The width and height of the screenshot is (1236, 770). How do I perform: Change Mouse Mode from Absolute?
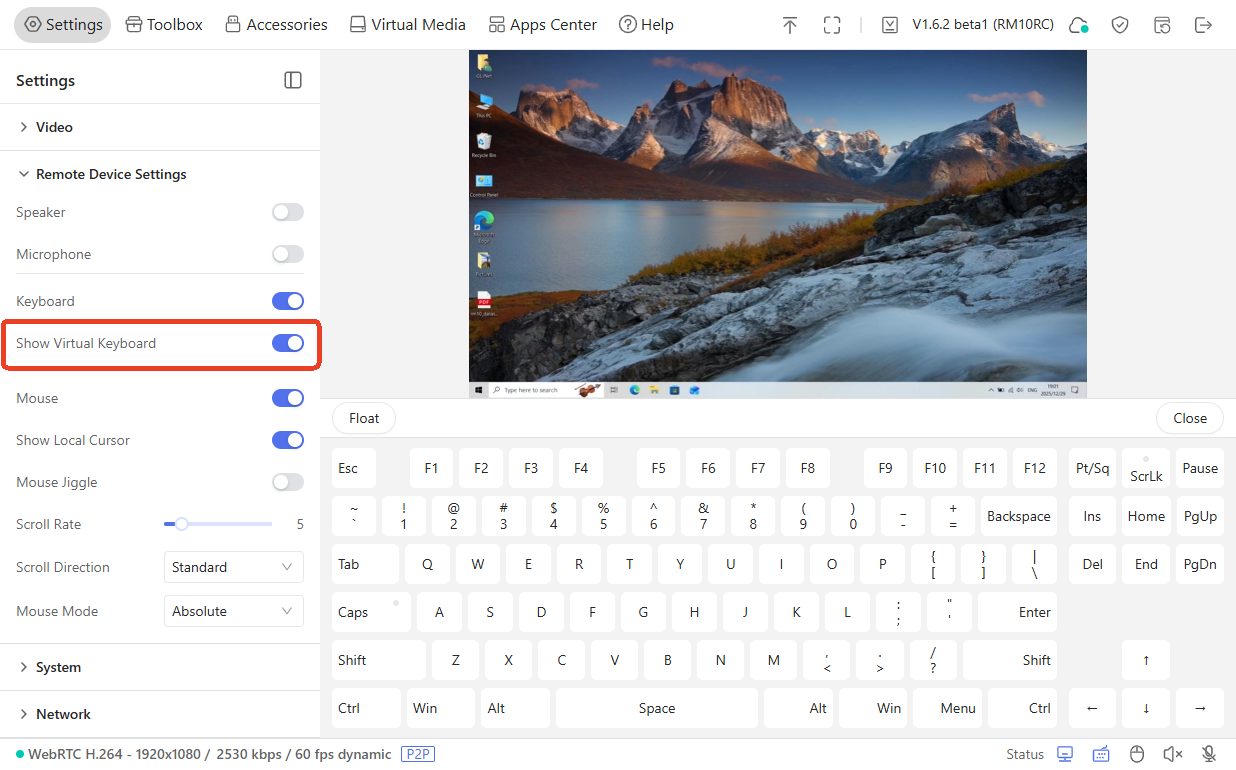tap(233, 611)
